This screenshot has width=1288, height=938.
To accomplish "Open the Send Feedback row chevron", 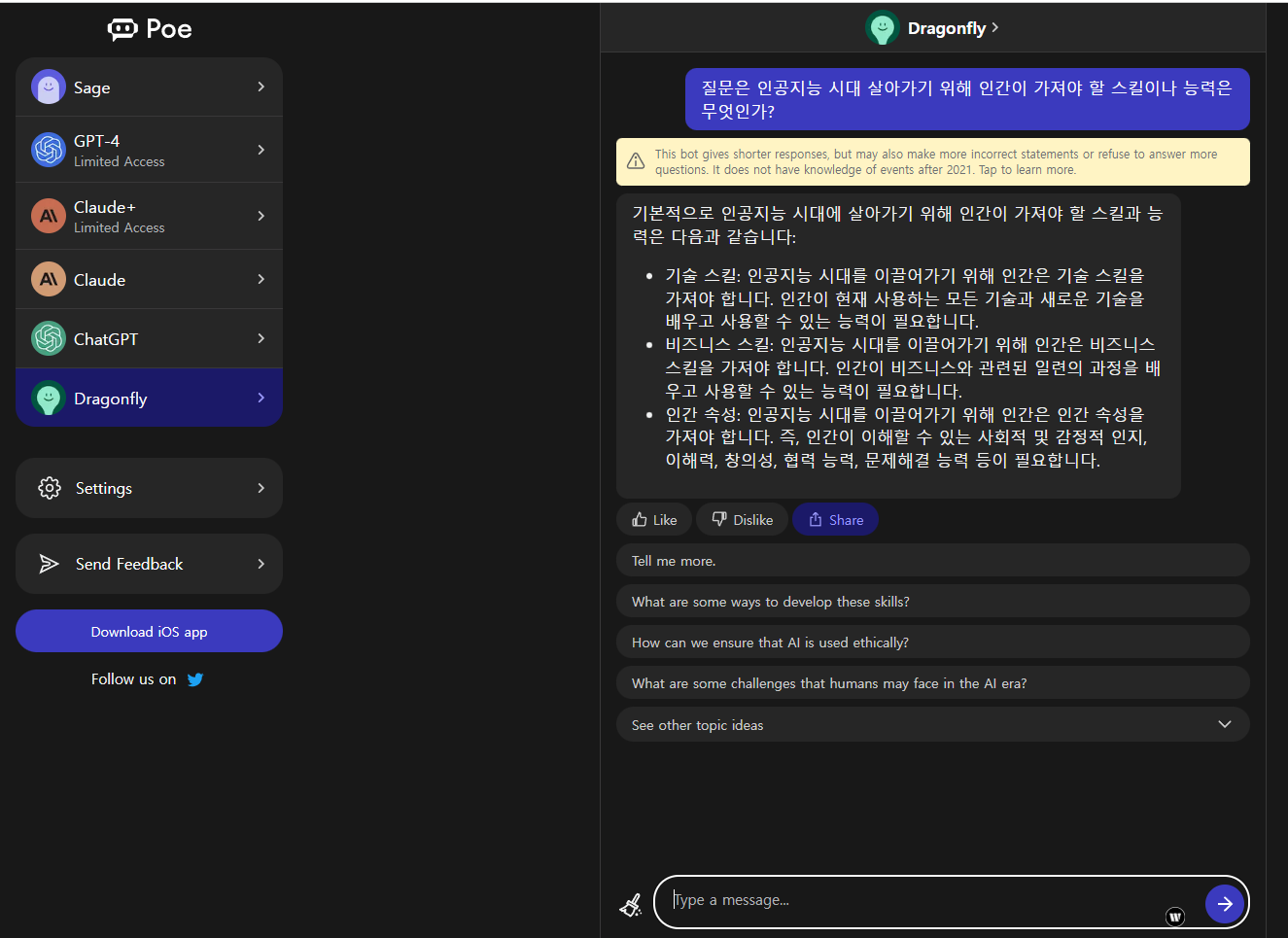I will pyautogui.click(x=261, y=564).
